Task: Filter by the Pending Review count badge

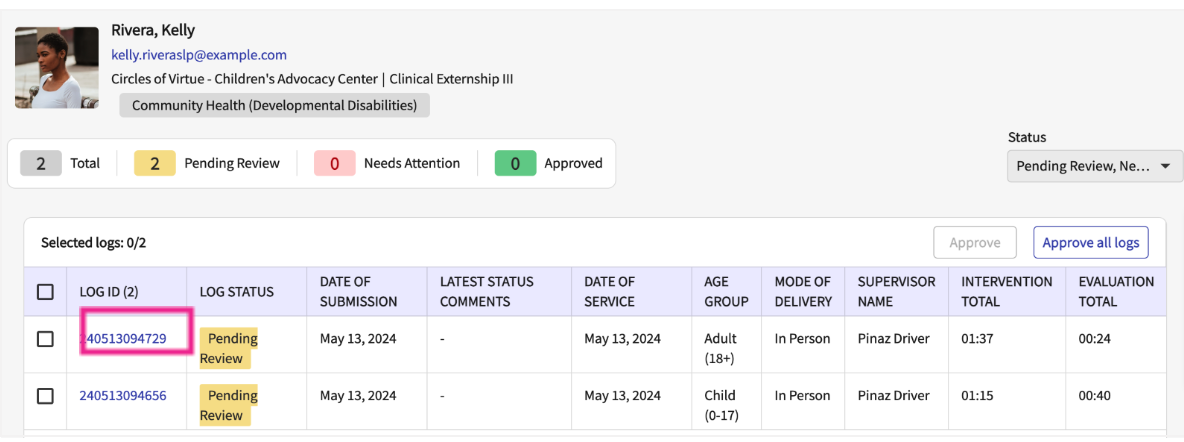Action: click(155, 163)
